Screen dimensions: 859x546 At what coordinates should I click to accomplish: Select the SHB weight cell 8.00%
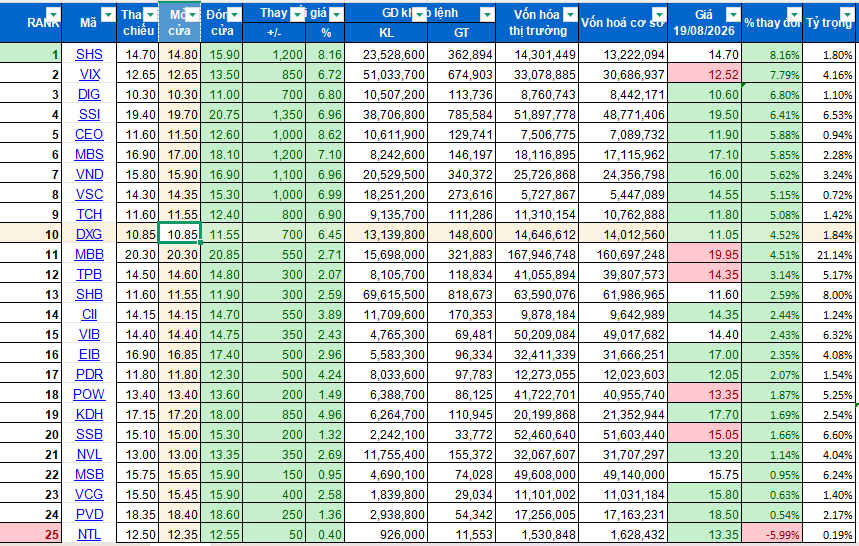(x=831, y=295)
